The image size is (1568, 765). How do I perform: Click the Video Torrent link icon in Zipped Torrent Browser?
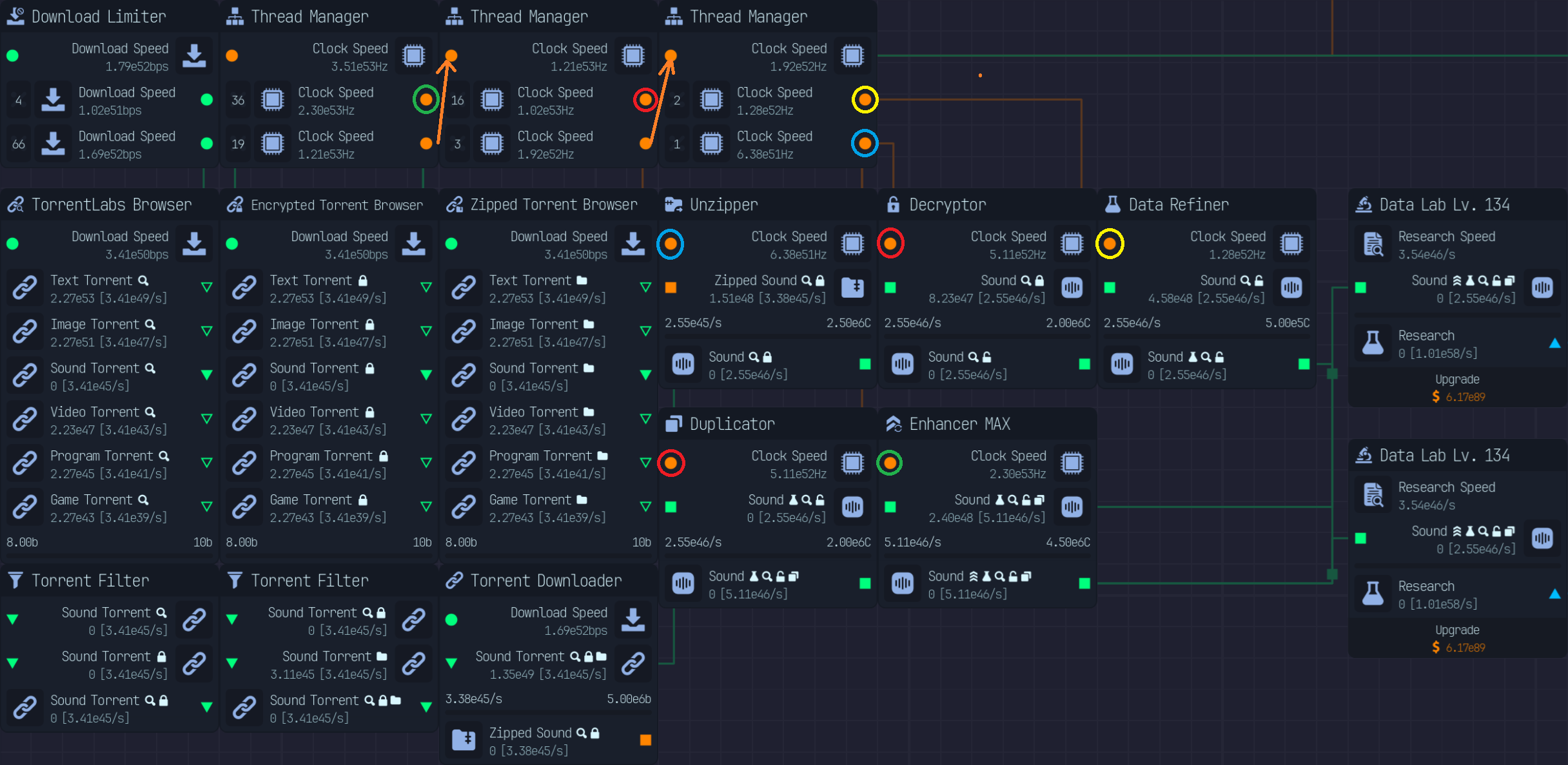(x=464, y=420)
